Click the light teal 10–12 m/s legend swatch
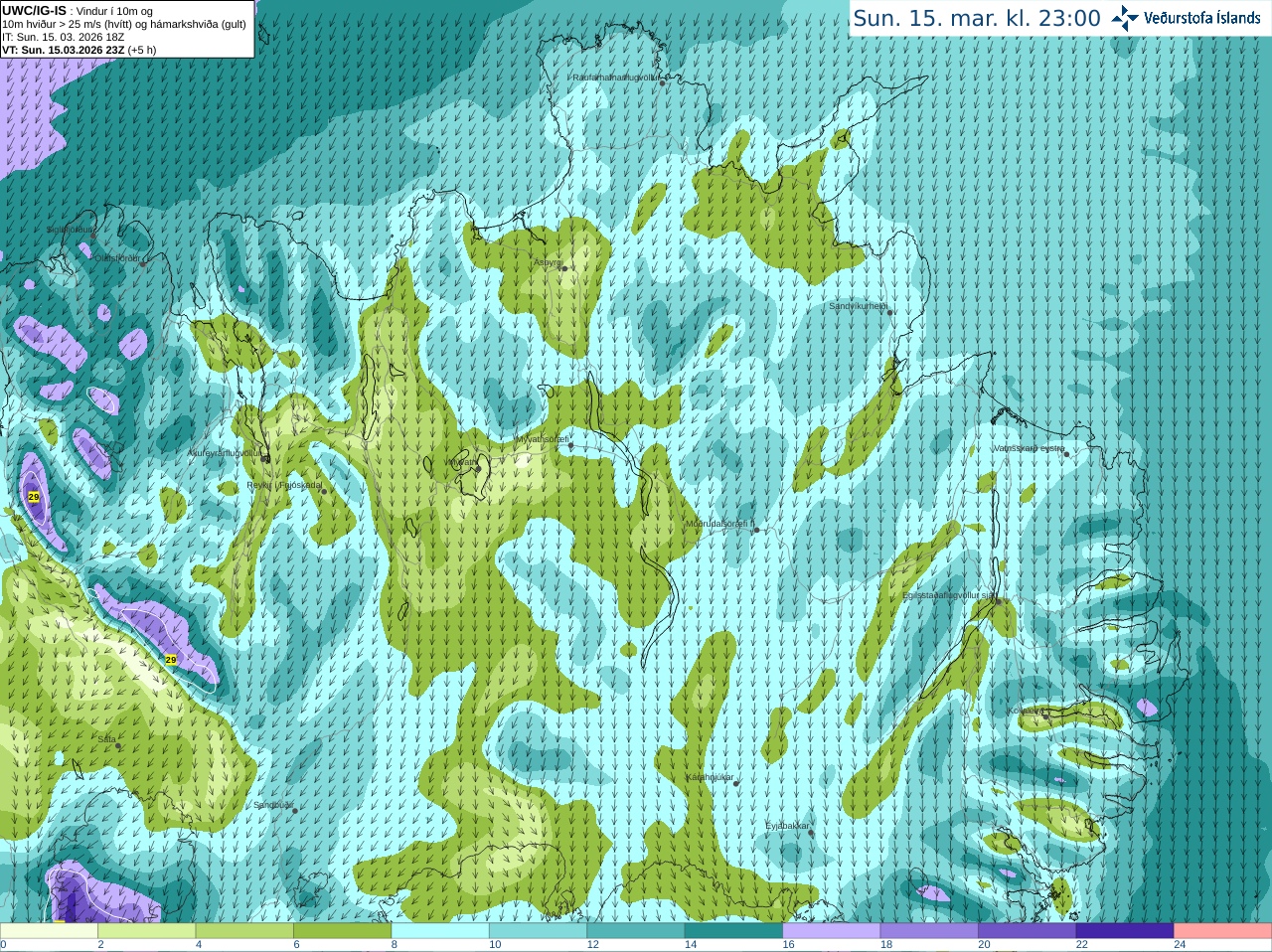The height and width of the screenshot is (952, 1272). [538, 931]
